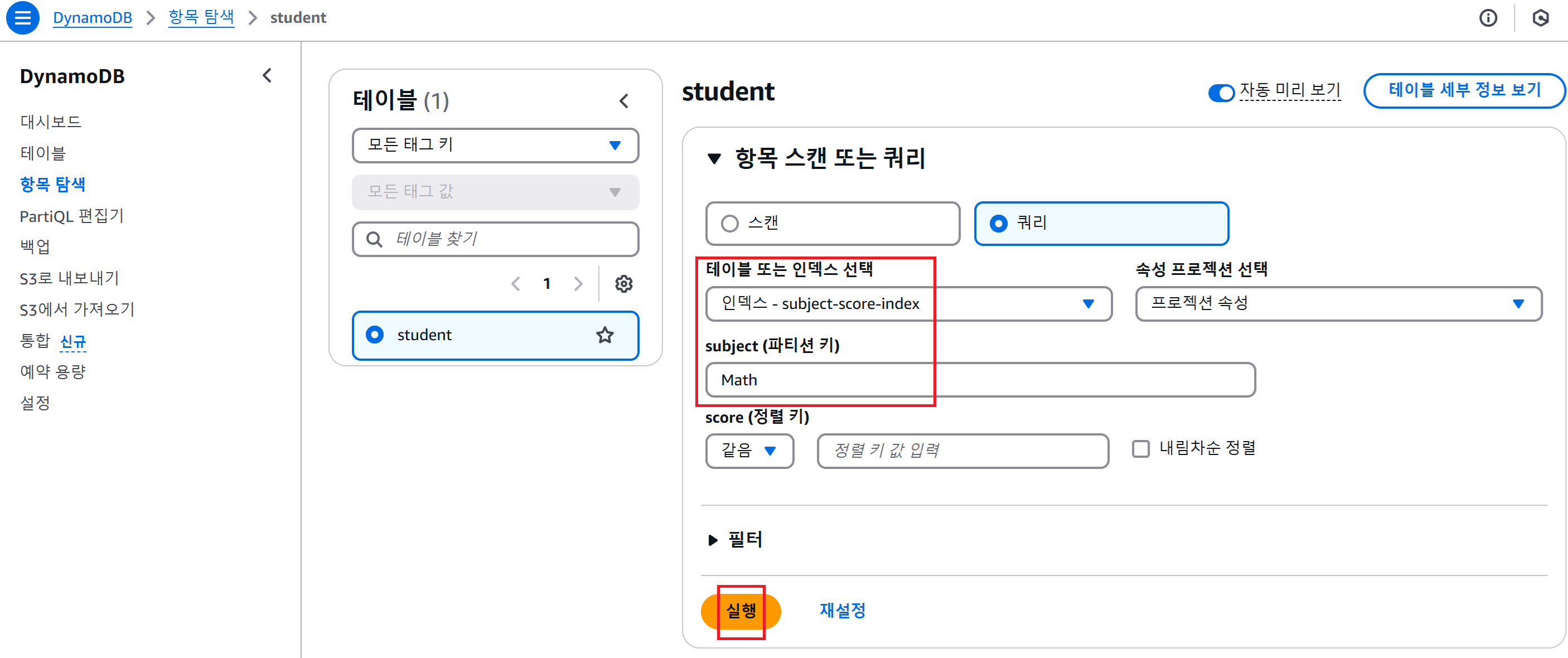
Task: Click the info circle icon
Action: click(x=1488, y=18)
